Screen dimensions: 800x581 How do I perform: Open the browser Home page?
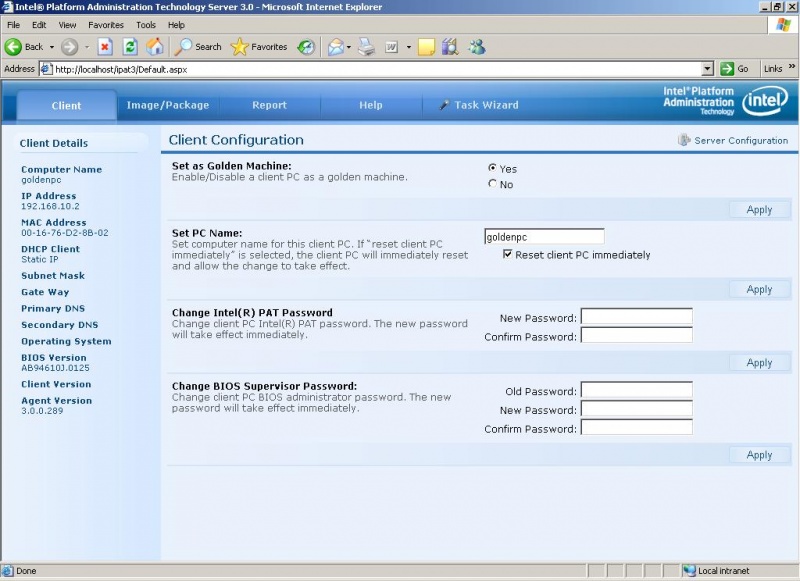(156, 46)
